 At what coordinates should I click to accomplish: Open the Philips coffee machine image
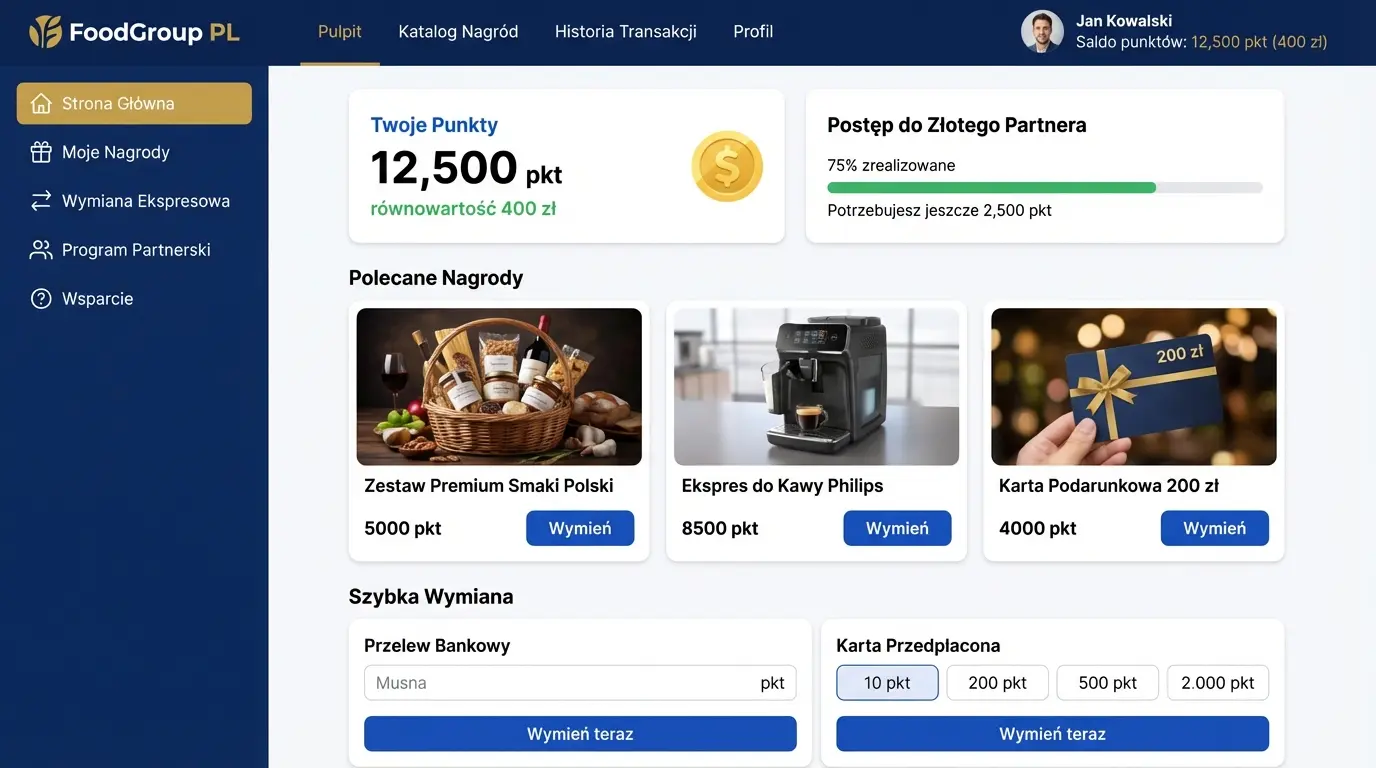[x=817, y=387]
